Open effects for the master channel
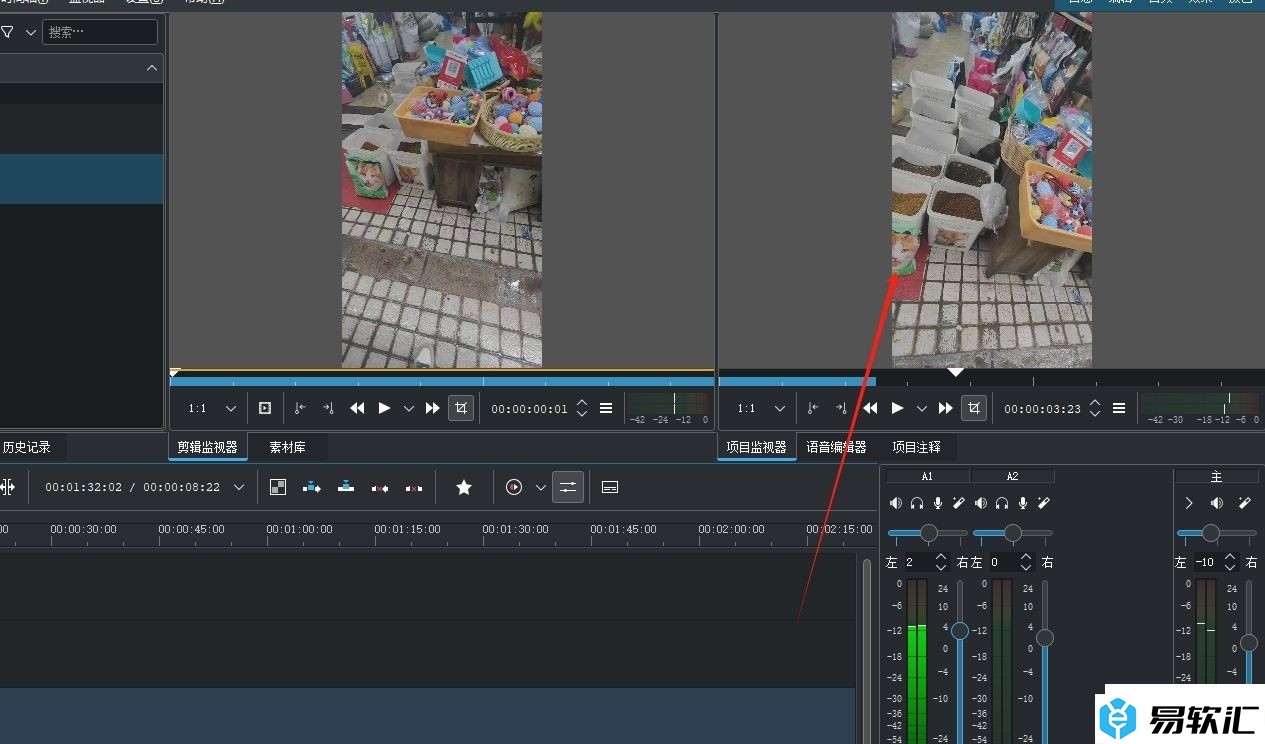This screenshot has height=744, width=1265. tap(1245, 503)
